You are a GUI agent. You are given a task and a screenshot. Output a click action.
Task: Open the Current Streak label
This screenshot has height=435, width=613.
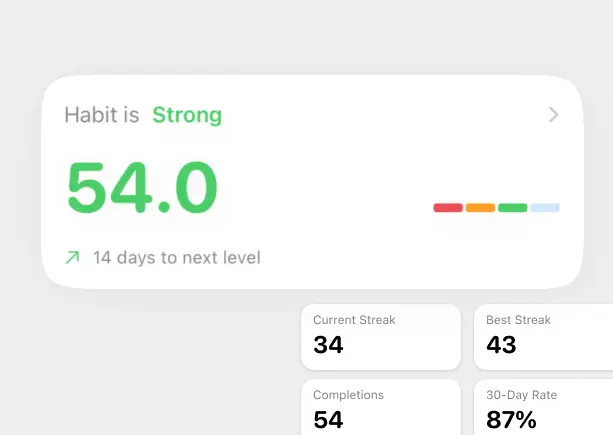354,320
